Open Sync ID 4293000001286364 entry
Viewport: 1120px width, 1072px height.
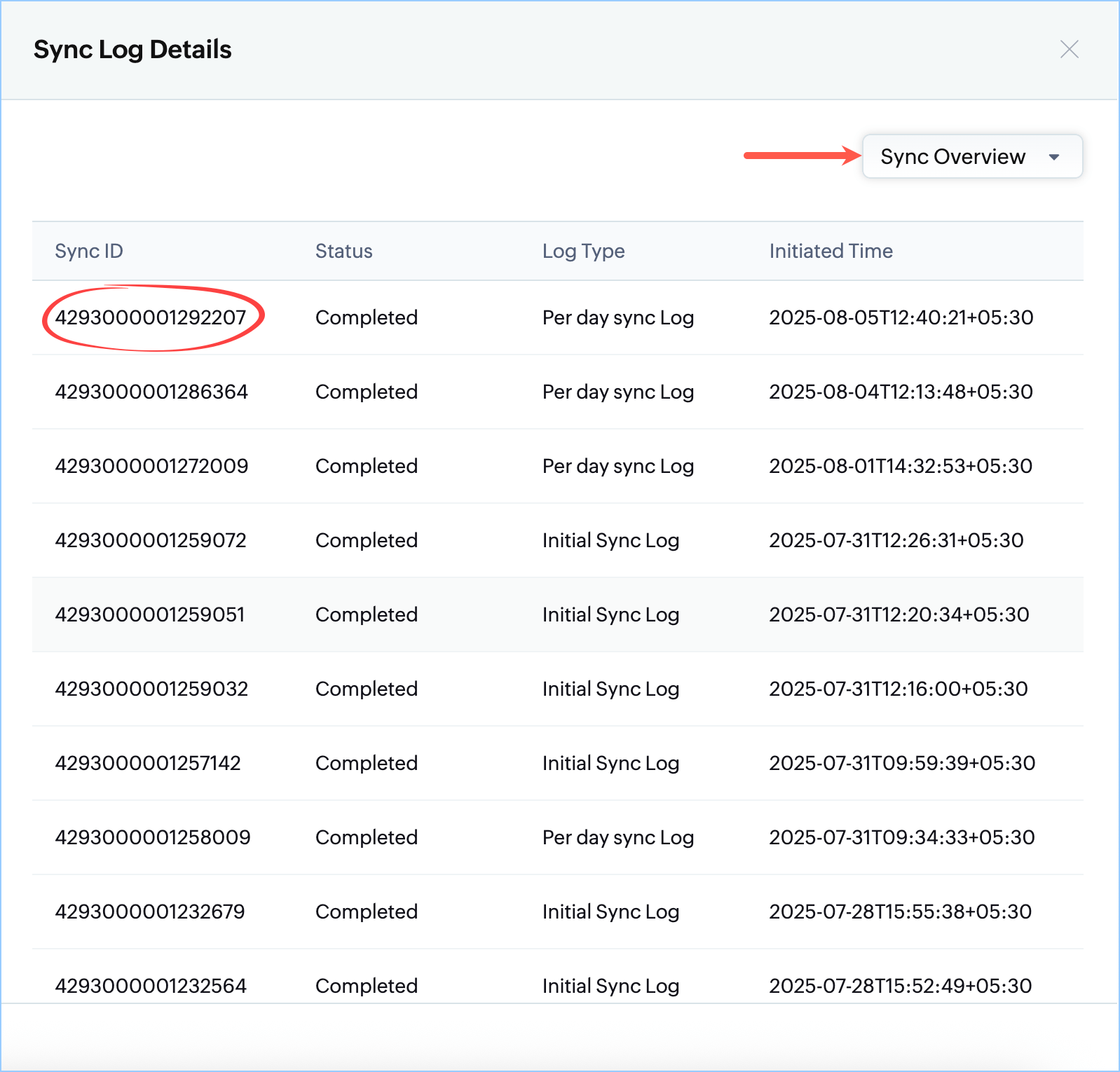point(151,392)
